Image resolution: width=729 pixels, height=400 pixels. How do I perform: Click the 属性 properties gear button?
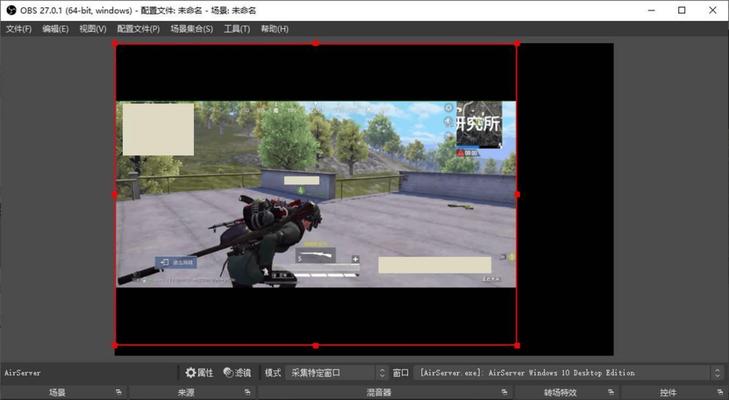point(199,373)
